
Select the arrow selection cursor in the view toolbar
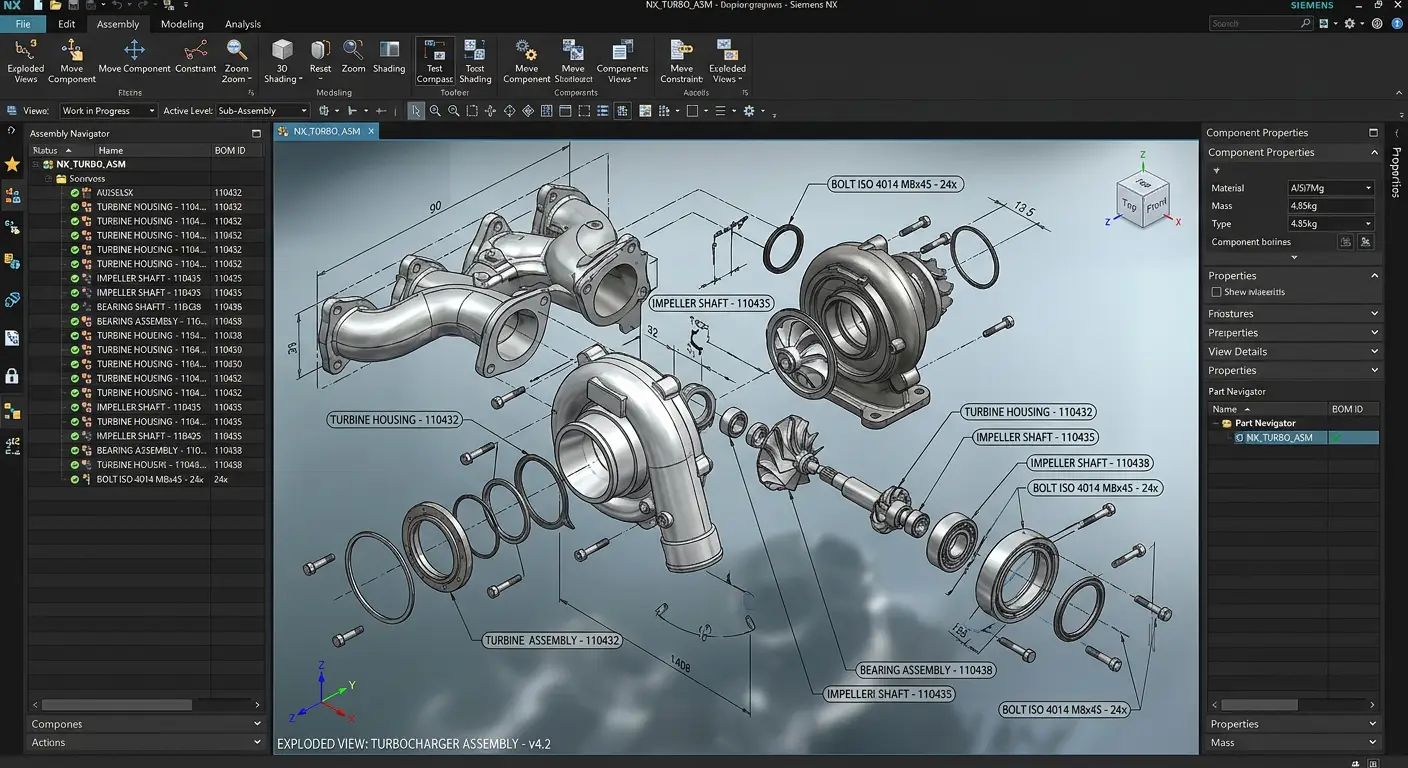(x=416, y=111)
